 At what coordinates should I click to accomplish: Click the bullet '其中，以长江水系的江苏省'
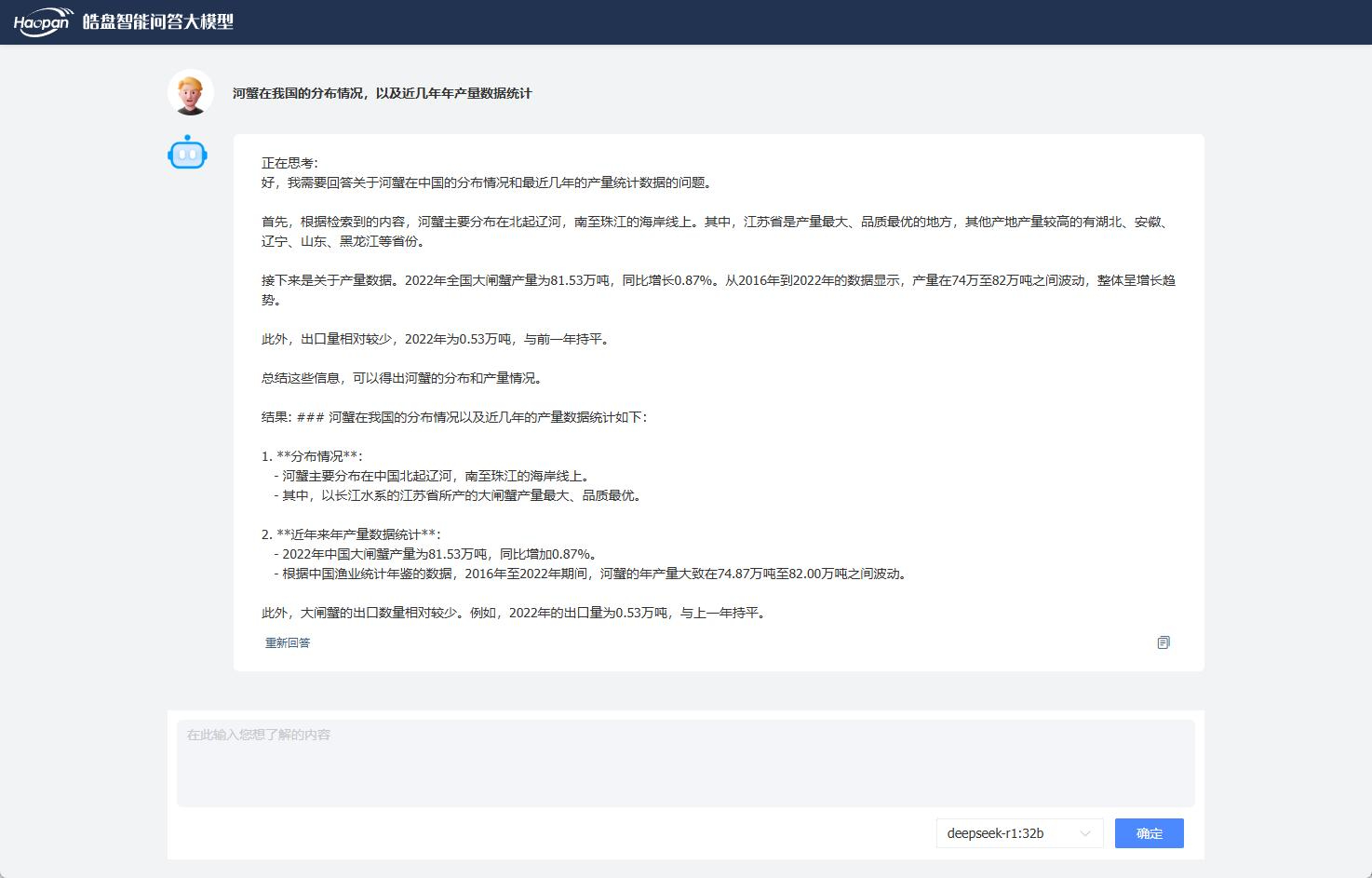[460, 495]
